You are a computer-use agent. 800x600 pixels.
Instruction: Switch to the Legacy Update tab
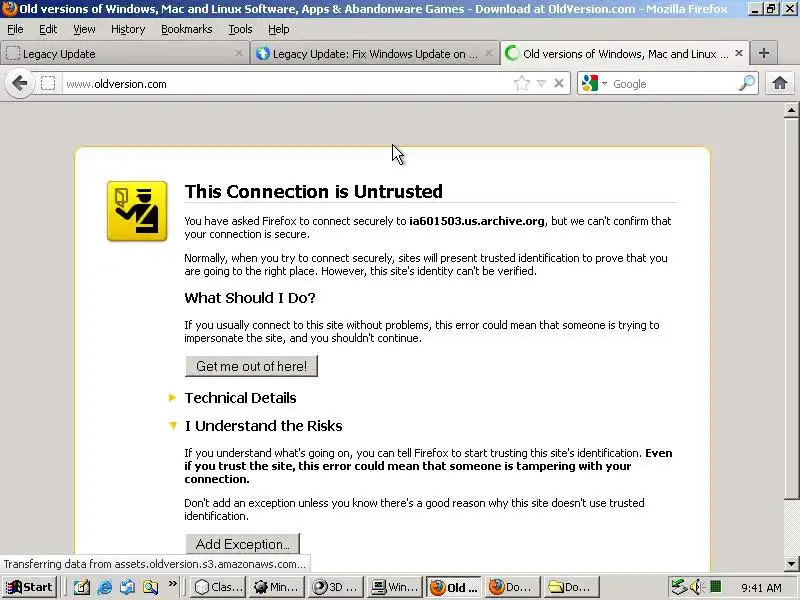coord(124,54)
